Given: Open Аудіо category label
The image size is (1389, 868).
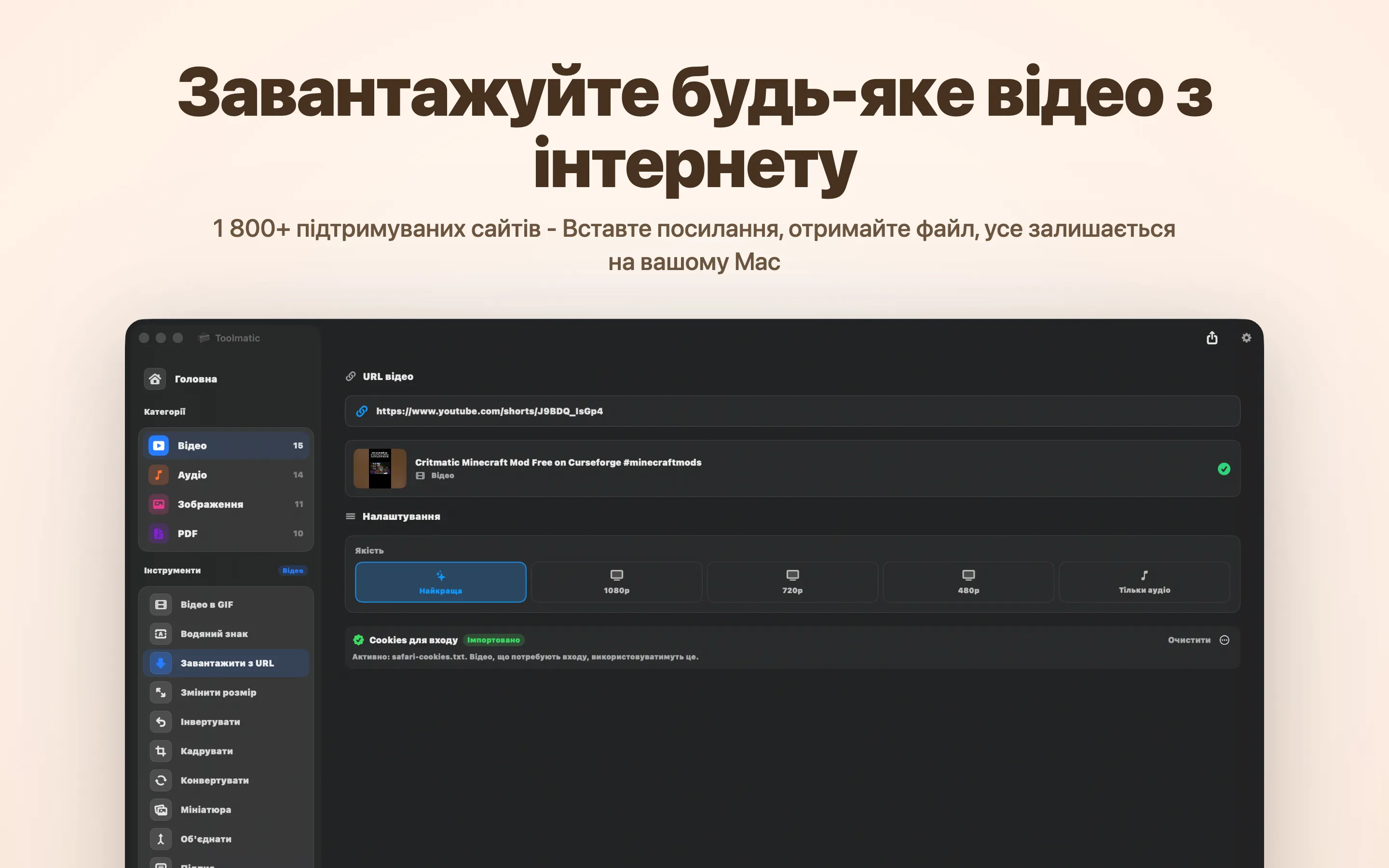Looking at the screenshot, I should point(192,475).
